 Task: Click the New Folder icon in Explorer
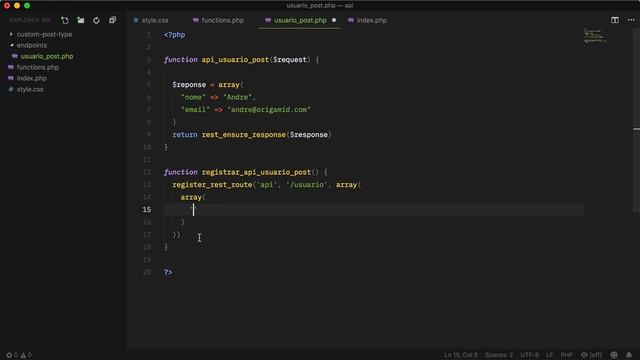tap(80, 20)
